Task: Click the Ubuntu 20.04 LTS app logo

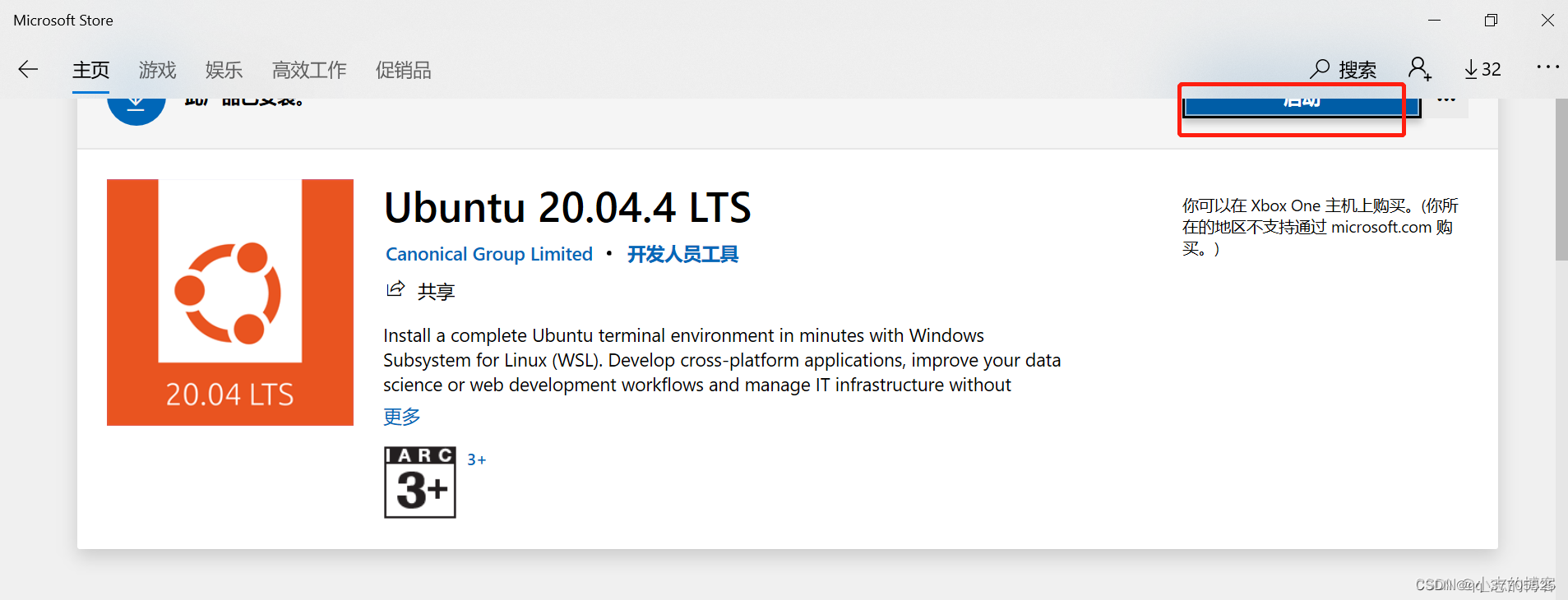Action: click(230, 302)
